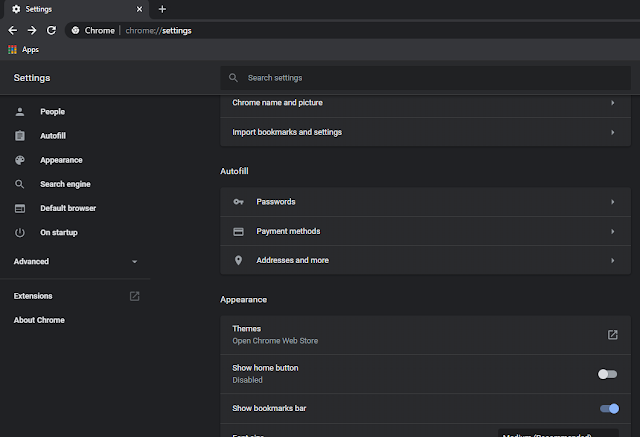Expand the Advanced settings section
The width and height of the screenshot is (640, 437).
(x=75, y=262)
